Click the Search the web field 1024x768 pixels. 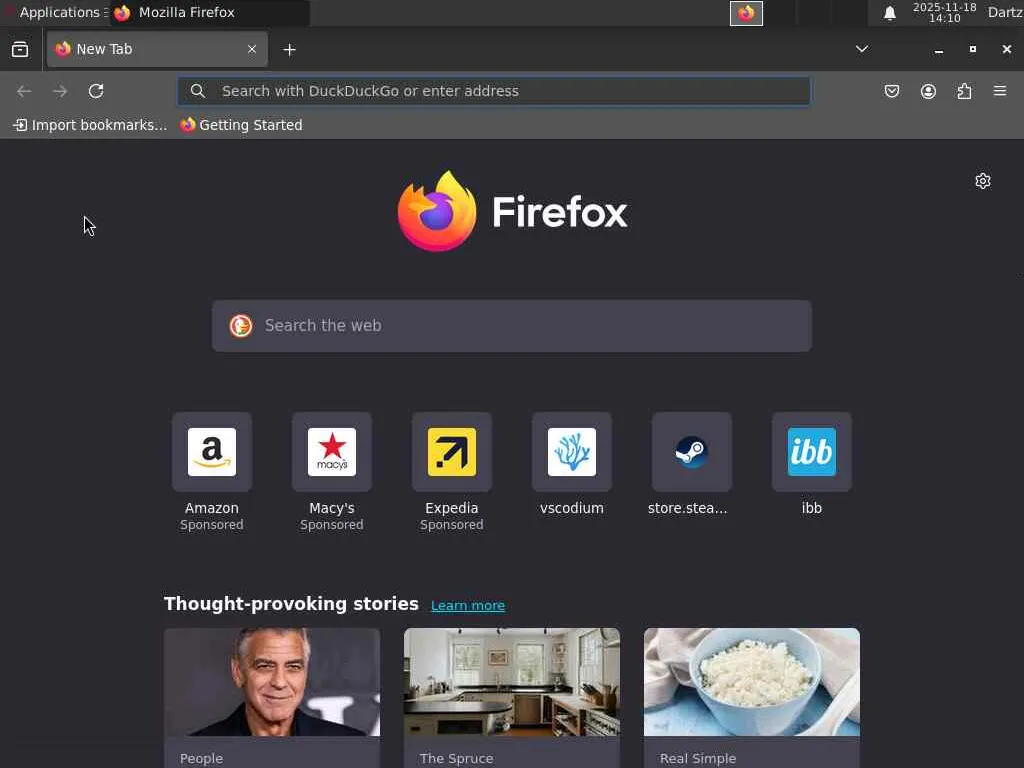pyautogui.click(x=512, y=326)
